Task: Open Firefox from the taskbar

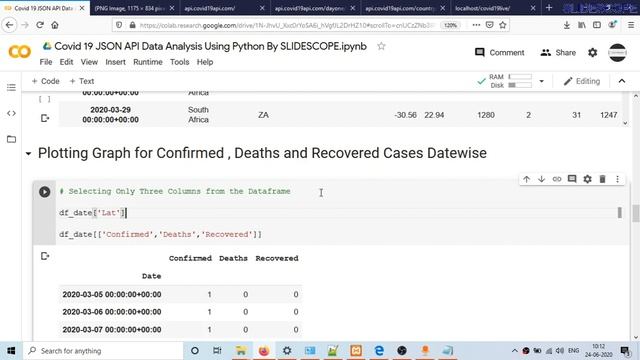Action: [264, 351]
